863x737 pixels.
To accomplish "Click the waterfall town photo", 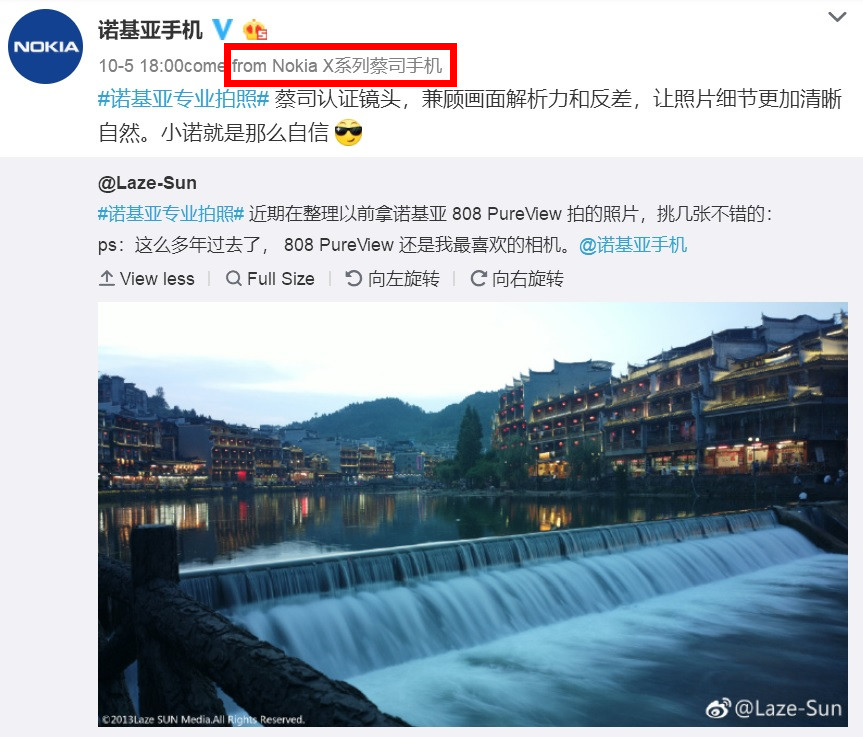I will 473,514.
